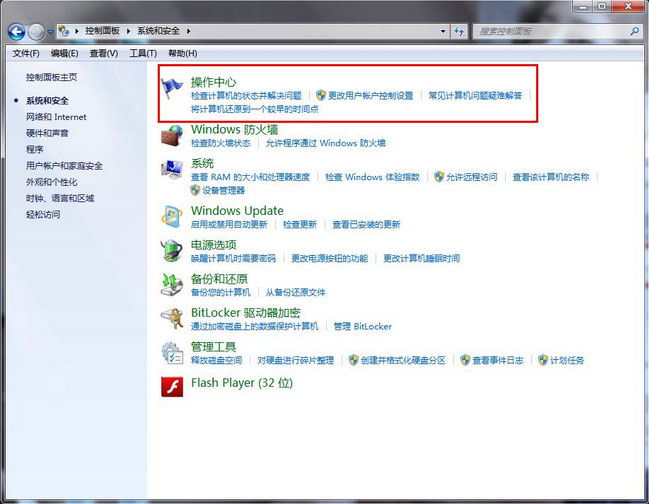
Task: Select 网络和 Internet in the sidebar
Action: pos(56,117)
